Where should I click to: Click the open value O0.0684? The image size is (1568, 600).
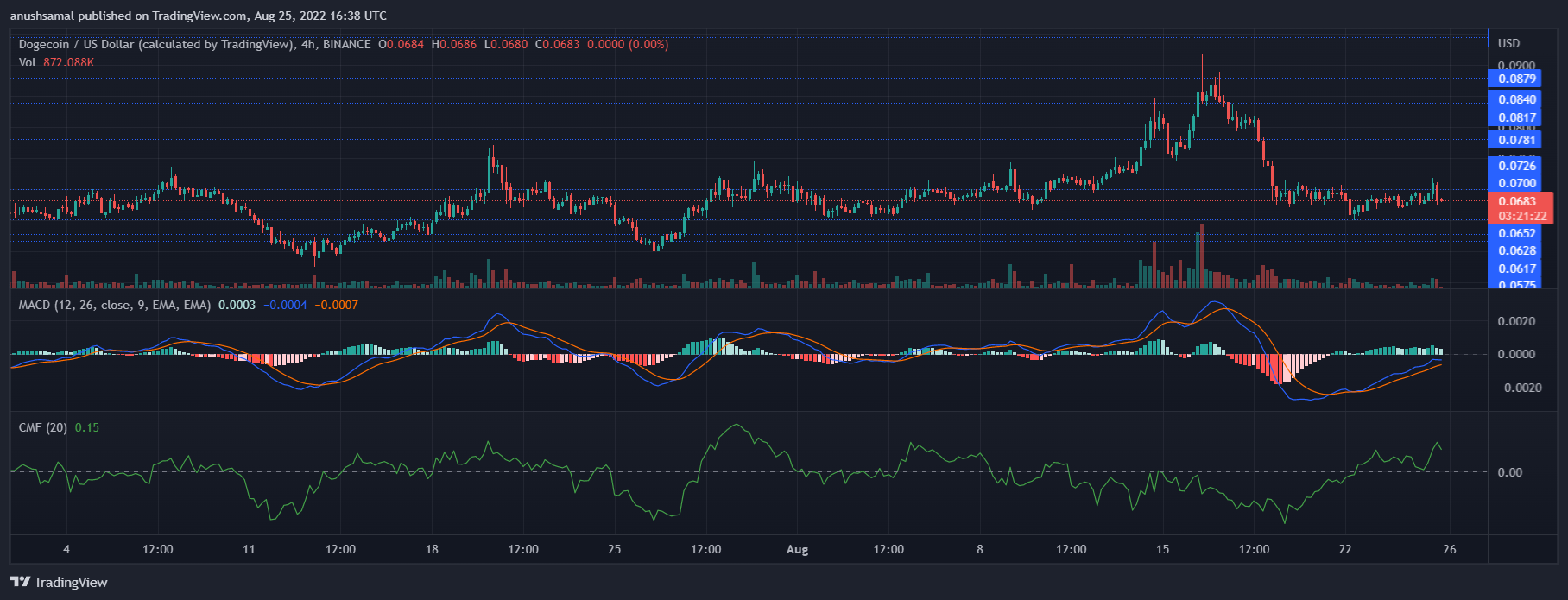point(401,44)
